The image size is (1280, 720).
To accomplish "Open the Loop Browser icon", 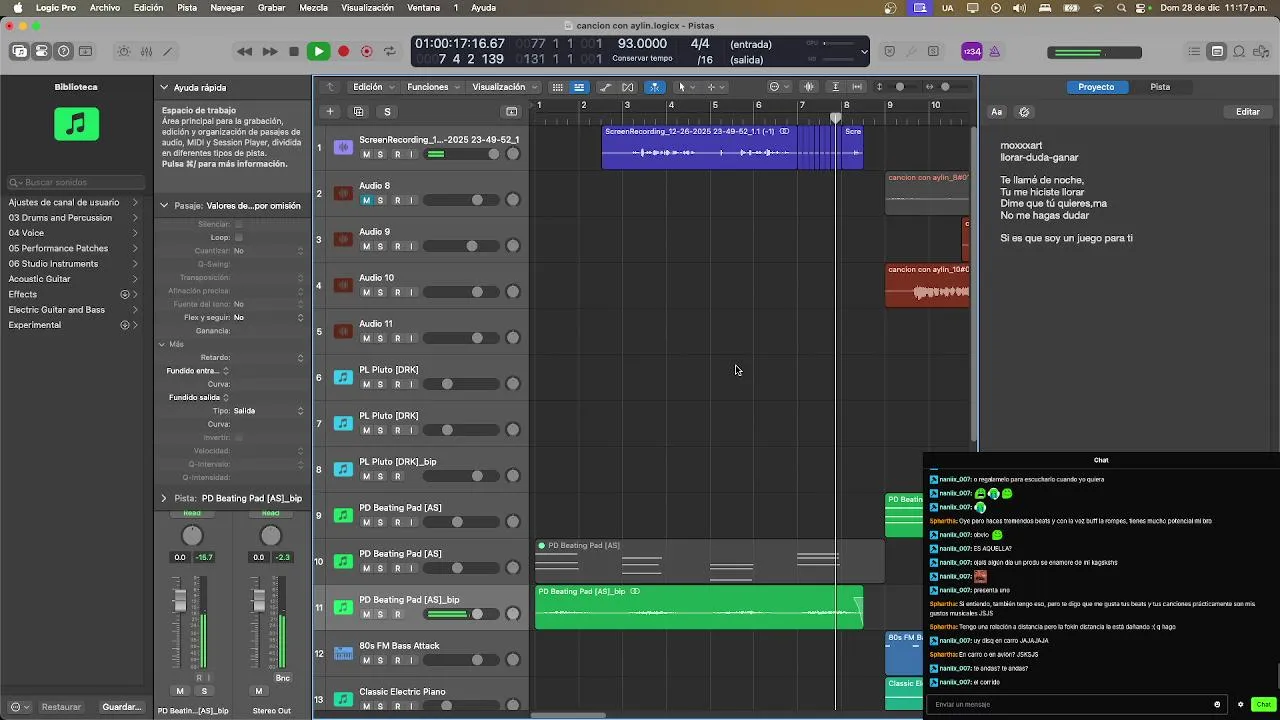I will [x=1239, y=51].
